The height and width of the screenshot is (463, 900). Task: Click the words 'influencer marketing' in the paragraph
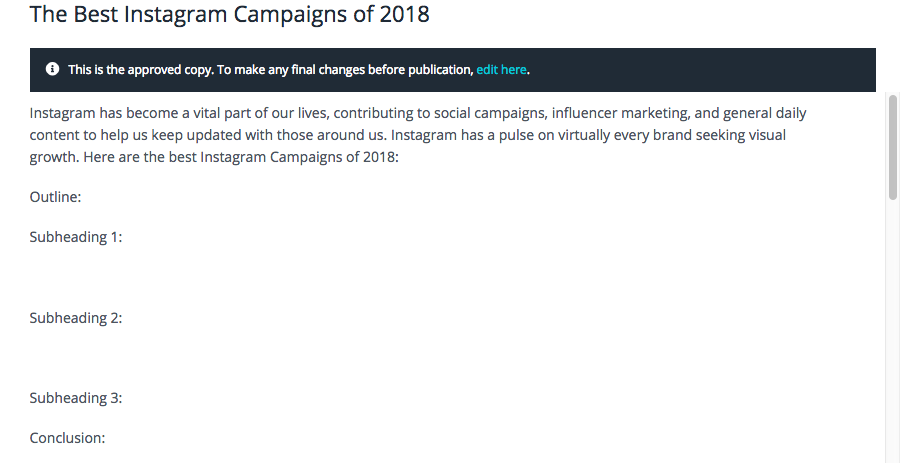620,113
